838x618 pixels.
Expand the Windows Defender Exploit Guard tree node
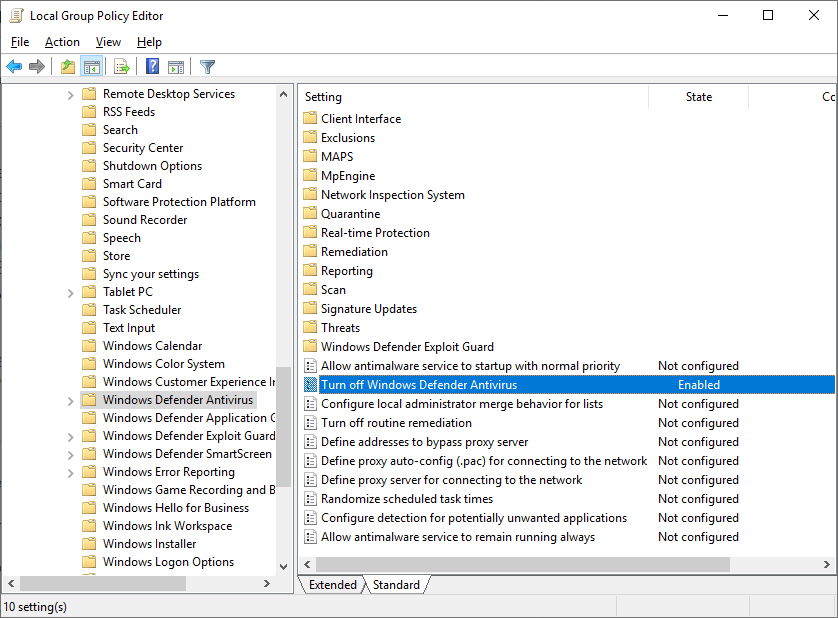71,437
